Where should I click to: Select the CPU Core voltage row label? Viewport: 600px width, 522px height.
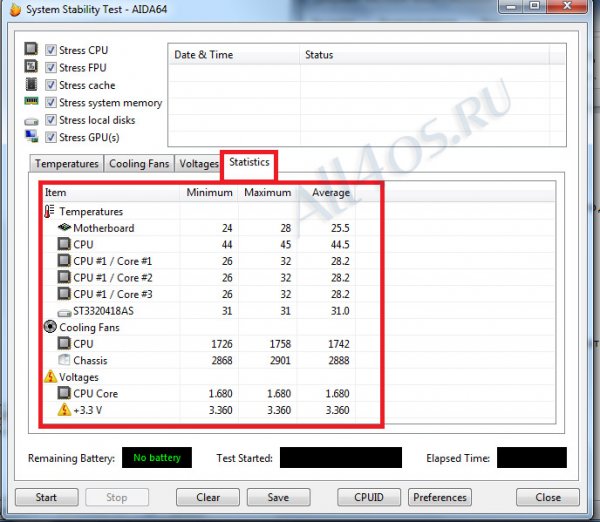point(95,393)
